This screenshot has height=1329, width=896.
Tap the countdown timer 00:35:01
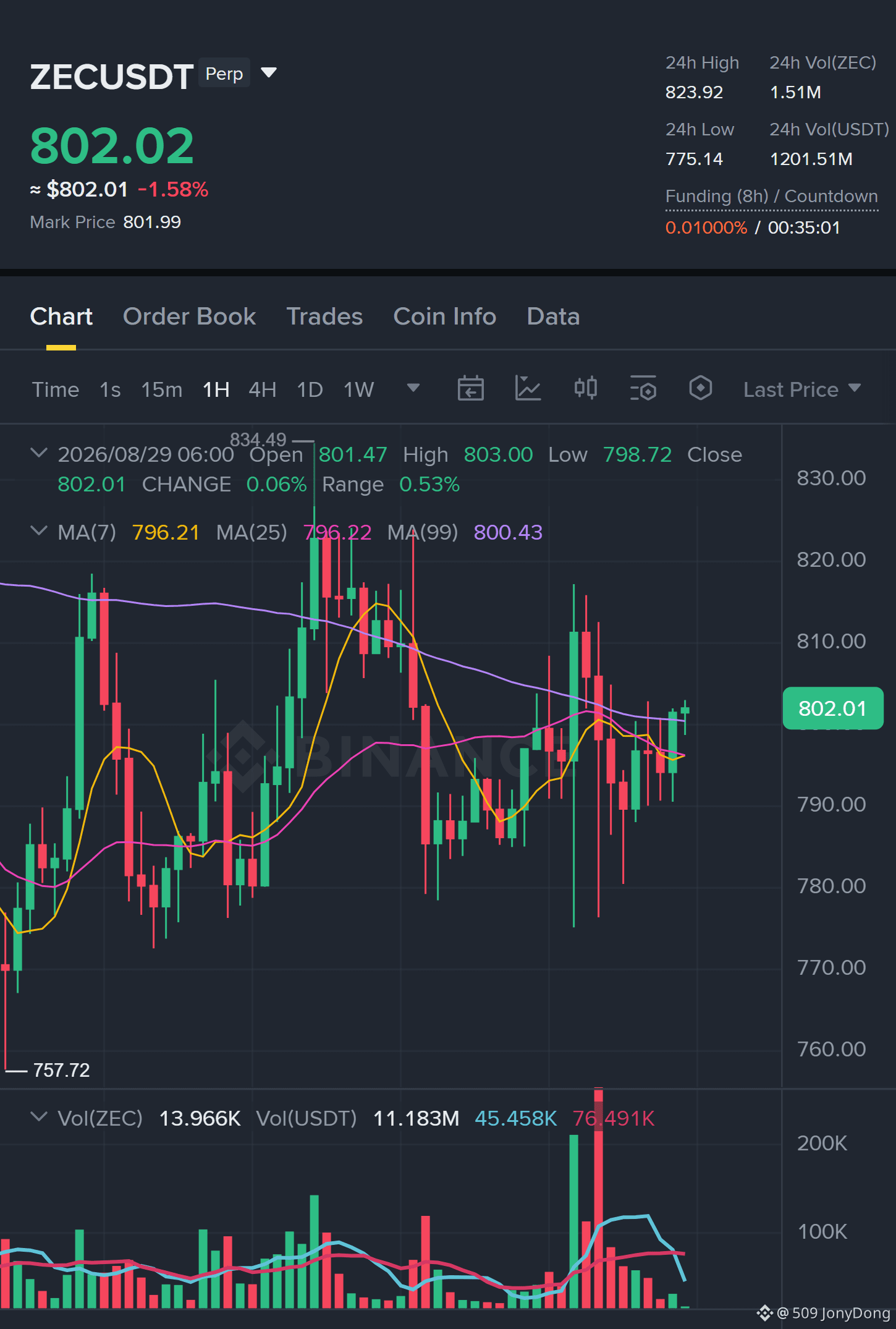[x=804, y=227]
